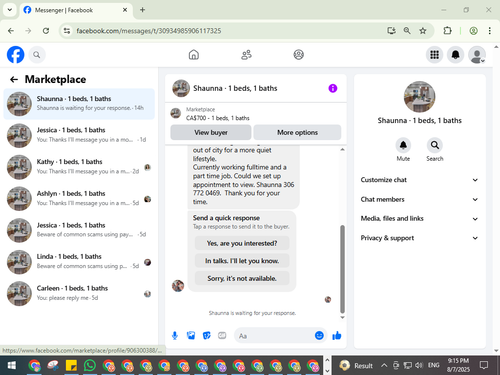Expand Media, files and links section
500x375 pixels.
pyautogui.click(x=419, y=219)
